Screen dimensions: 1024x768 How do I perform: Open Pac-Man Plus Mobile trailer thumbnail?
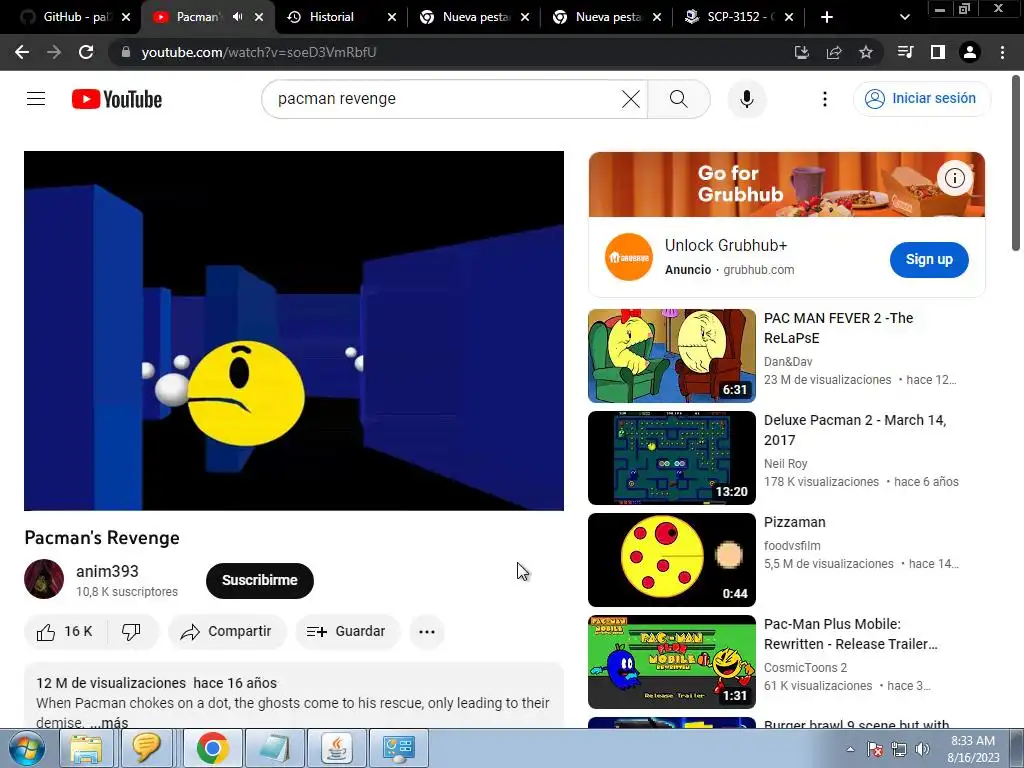click(x=671, y=662)
